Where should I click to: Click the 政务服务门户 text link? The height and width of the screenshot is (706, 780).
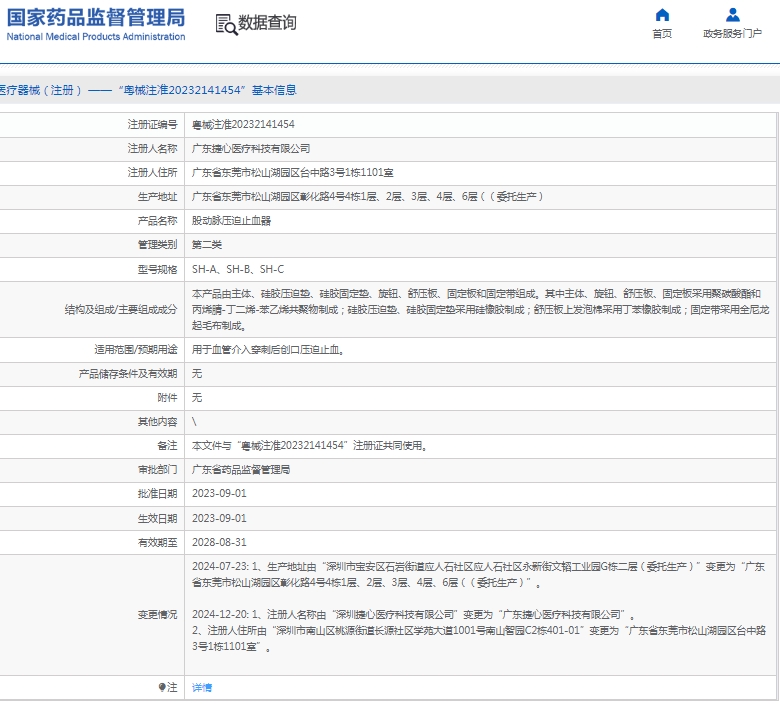click(x=732, y=33)
